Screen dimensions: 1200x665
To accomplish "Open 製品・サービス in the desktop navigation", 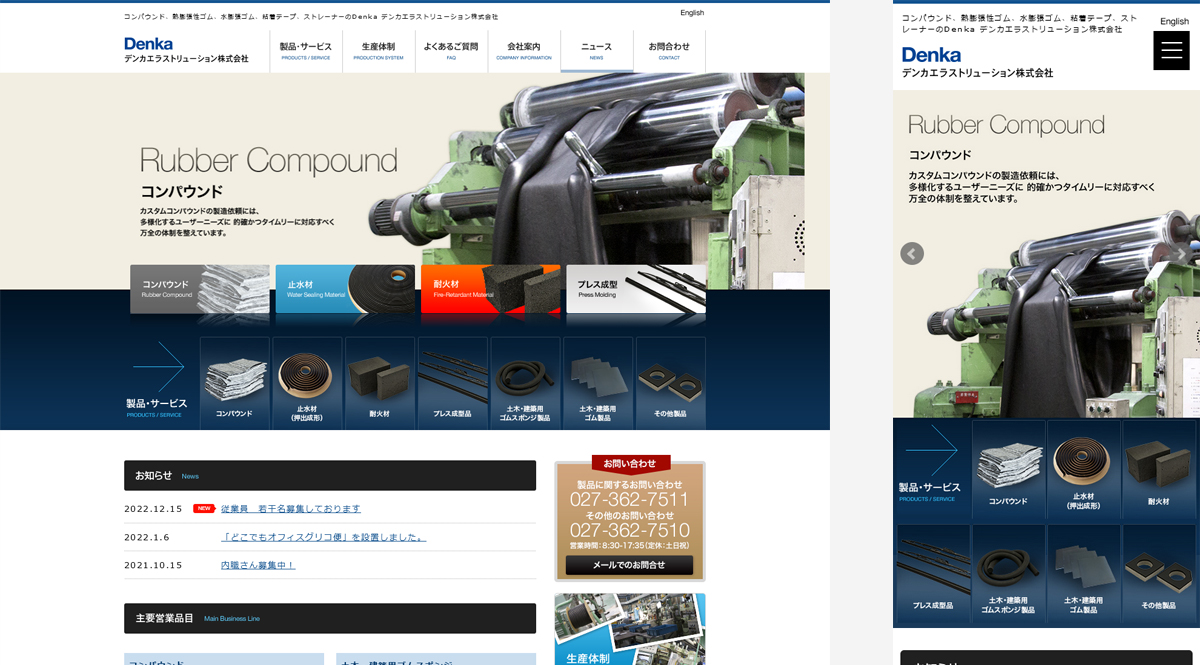I will click(306, 51).
